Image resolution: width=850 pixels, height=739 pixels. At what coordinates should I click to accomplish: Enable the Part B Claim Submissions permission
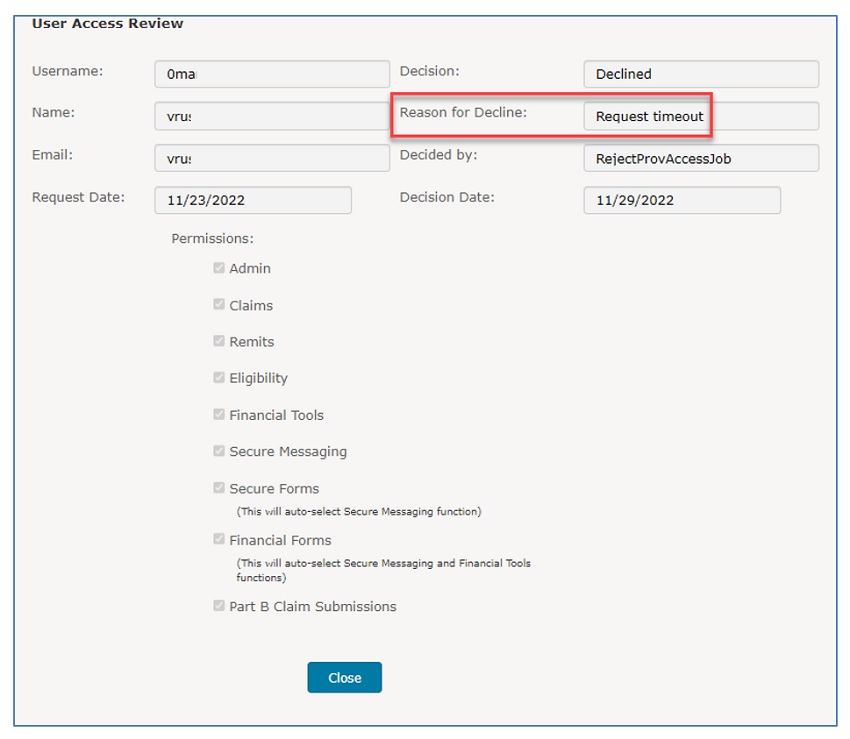coord(219,604)
